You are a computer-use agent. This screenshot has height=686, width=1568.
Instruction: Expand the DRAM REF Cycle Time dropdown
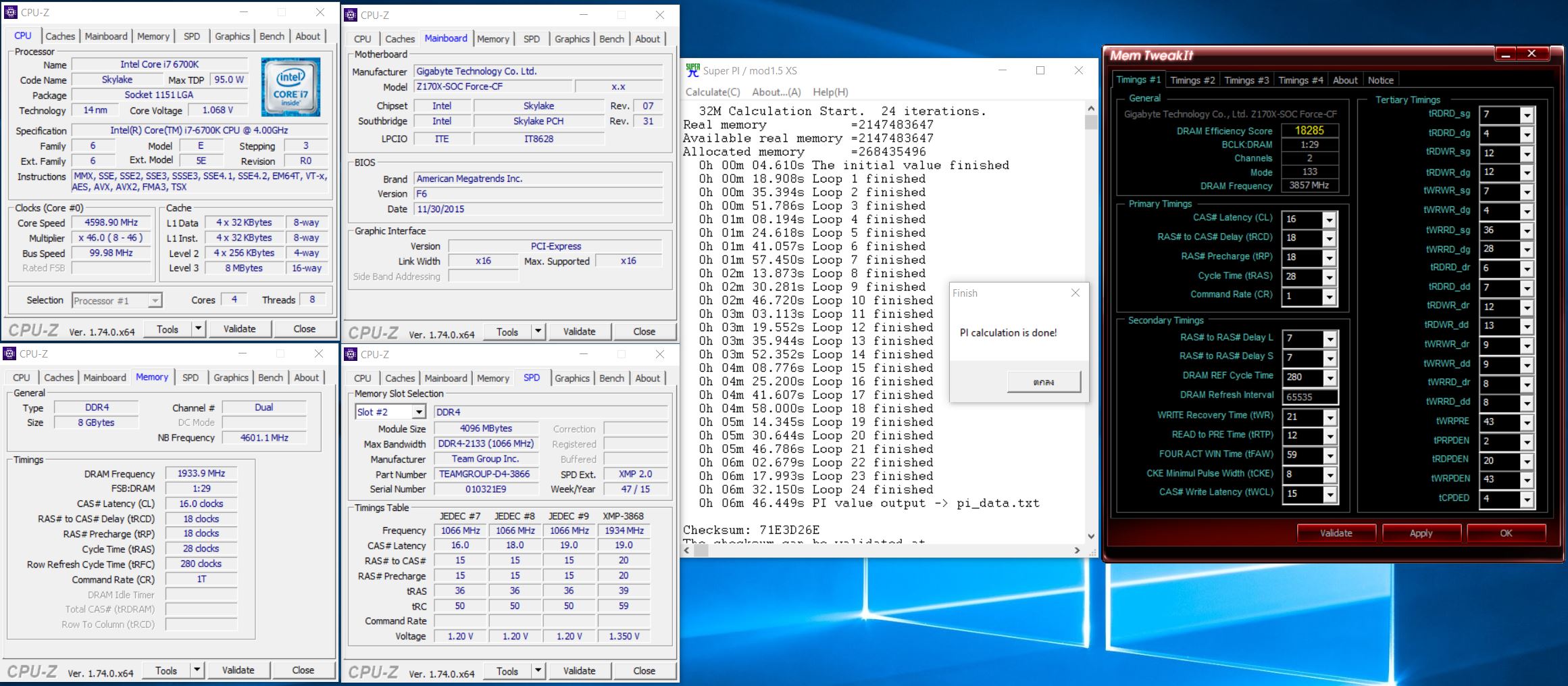[1330, 378]
